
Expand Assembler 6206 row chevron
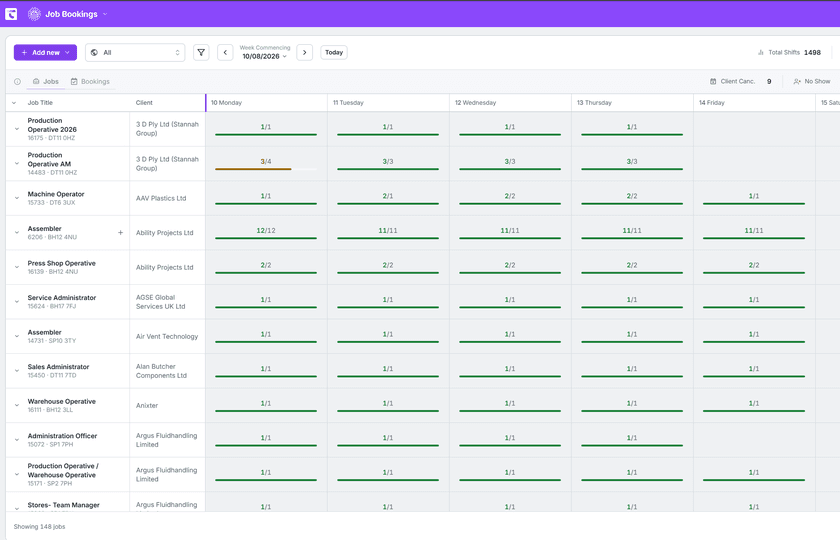point(17,232)
